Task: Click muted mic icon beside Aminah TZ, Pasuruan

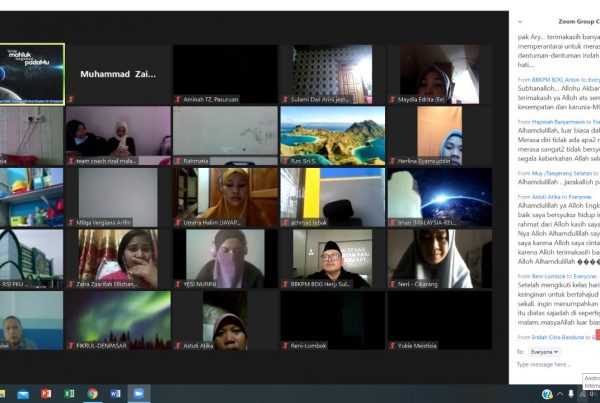Action: 178,100
